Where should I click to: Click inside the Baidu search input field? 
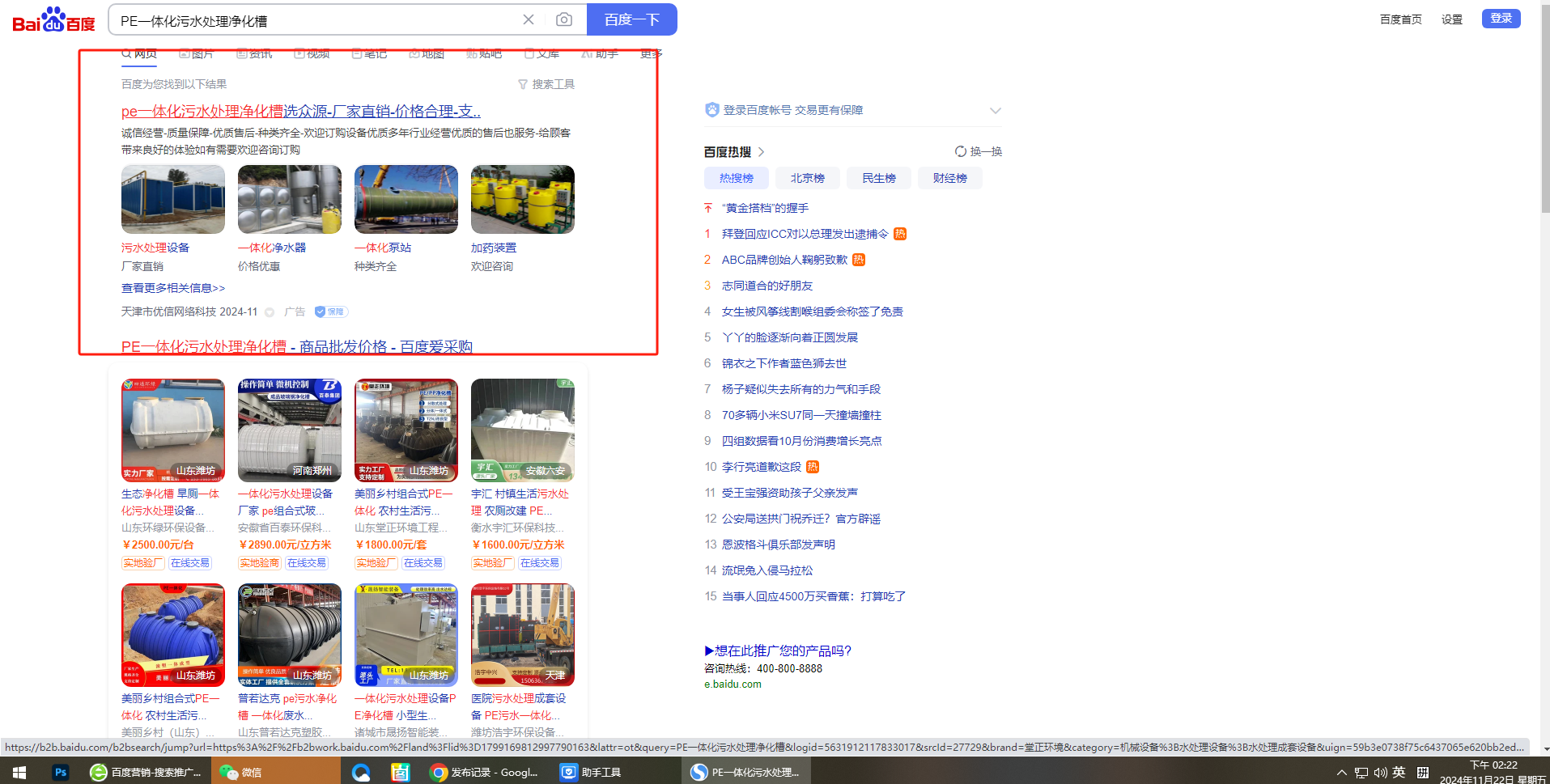coord(316,20)
